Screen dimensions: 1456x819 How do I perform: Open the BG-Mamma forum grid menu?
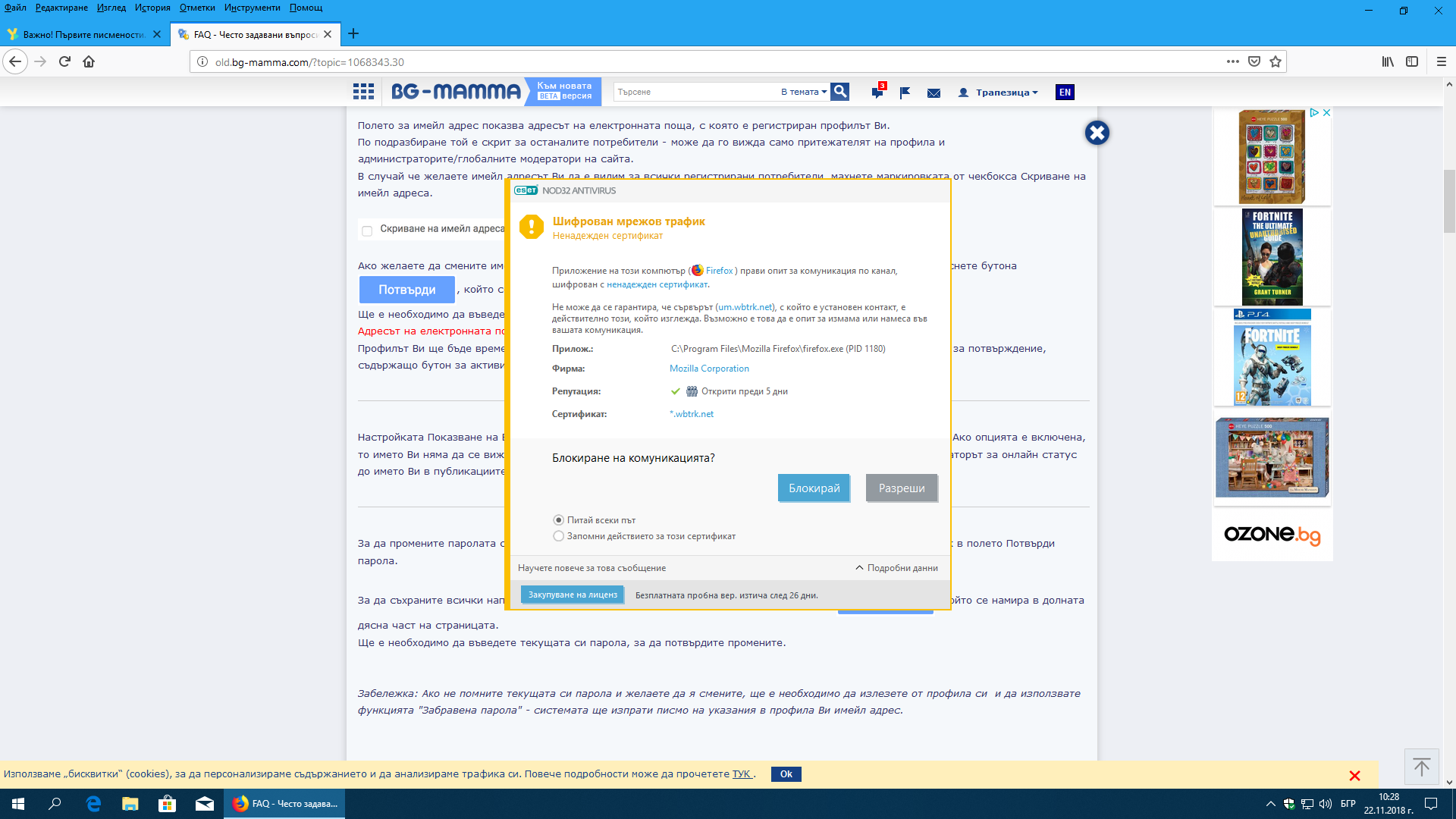(x=363, y=92)
